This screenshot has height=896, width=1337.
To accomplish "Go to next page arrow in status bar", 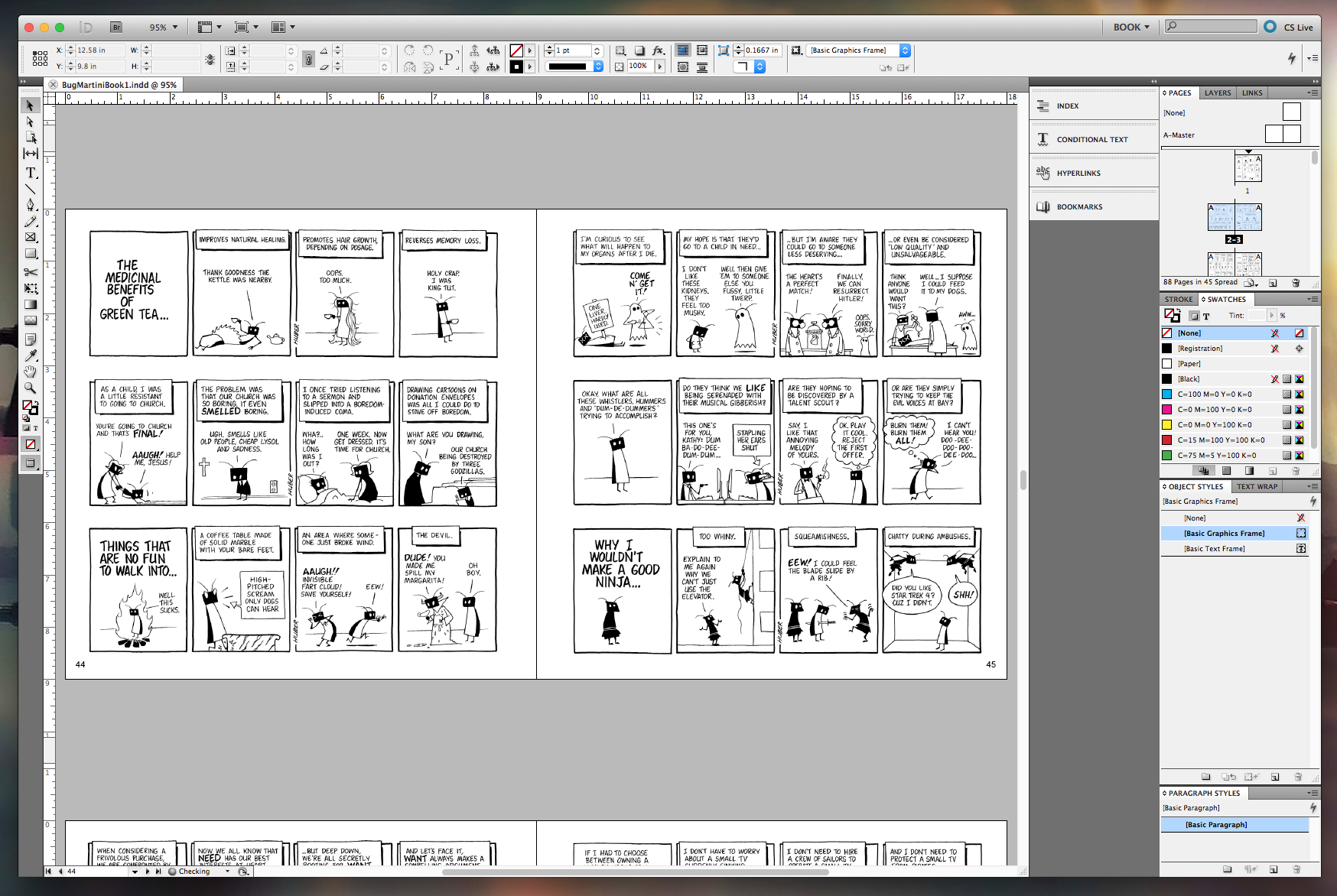I will tap(147, 872).
